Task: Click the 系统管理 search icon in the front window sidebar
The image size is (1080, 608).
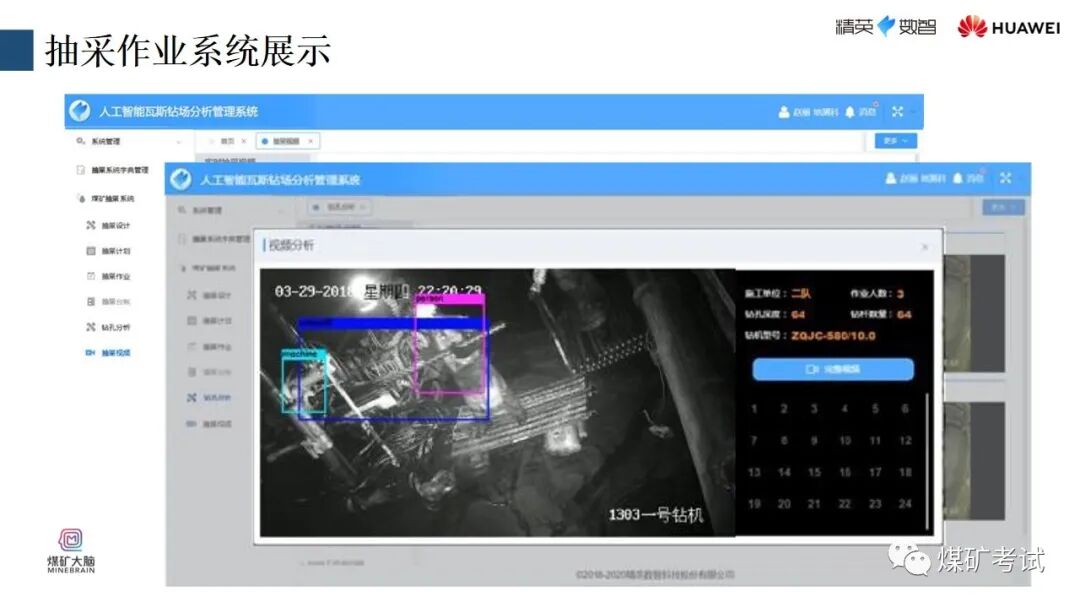Action: [182, 209]
